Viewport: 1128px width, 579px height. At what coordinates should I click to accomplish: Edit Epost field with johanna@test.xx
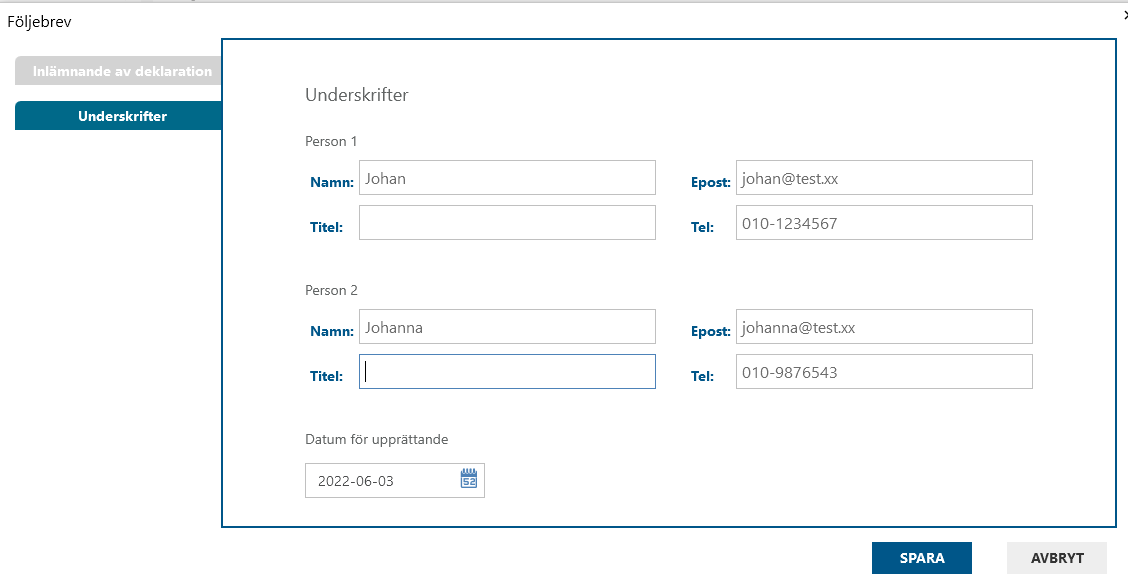[x=884, y=327]
